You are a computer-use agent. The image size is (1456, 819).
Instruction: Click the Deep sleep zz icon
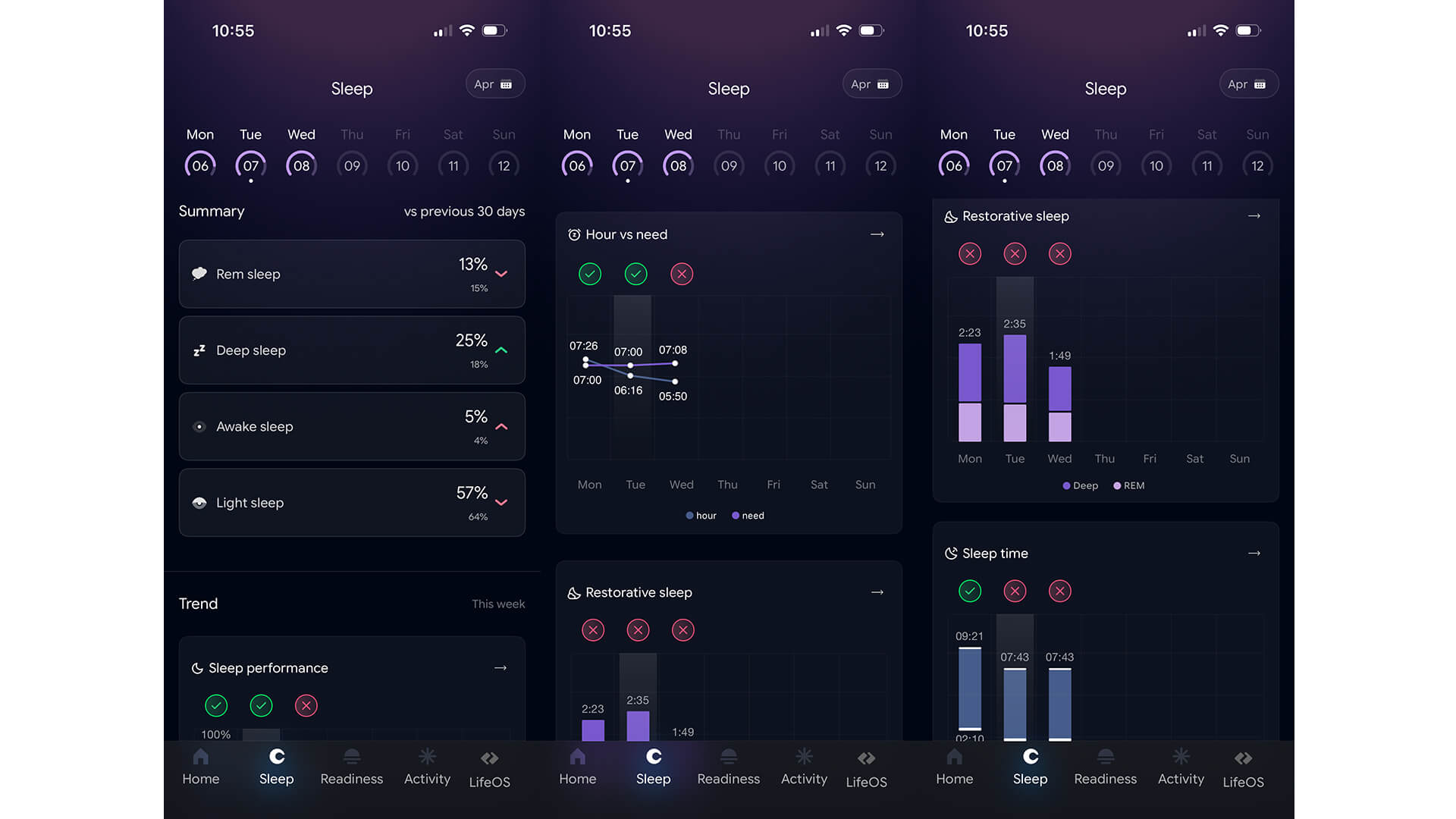coord(199,350)
